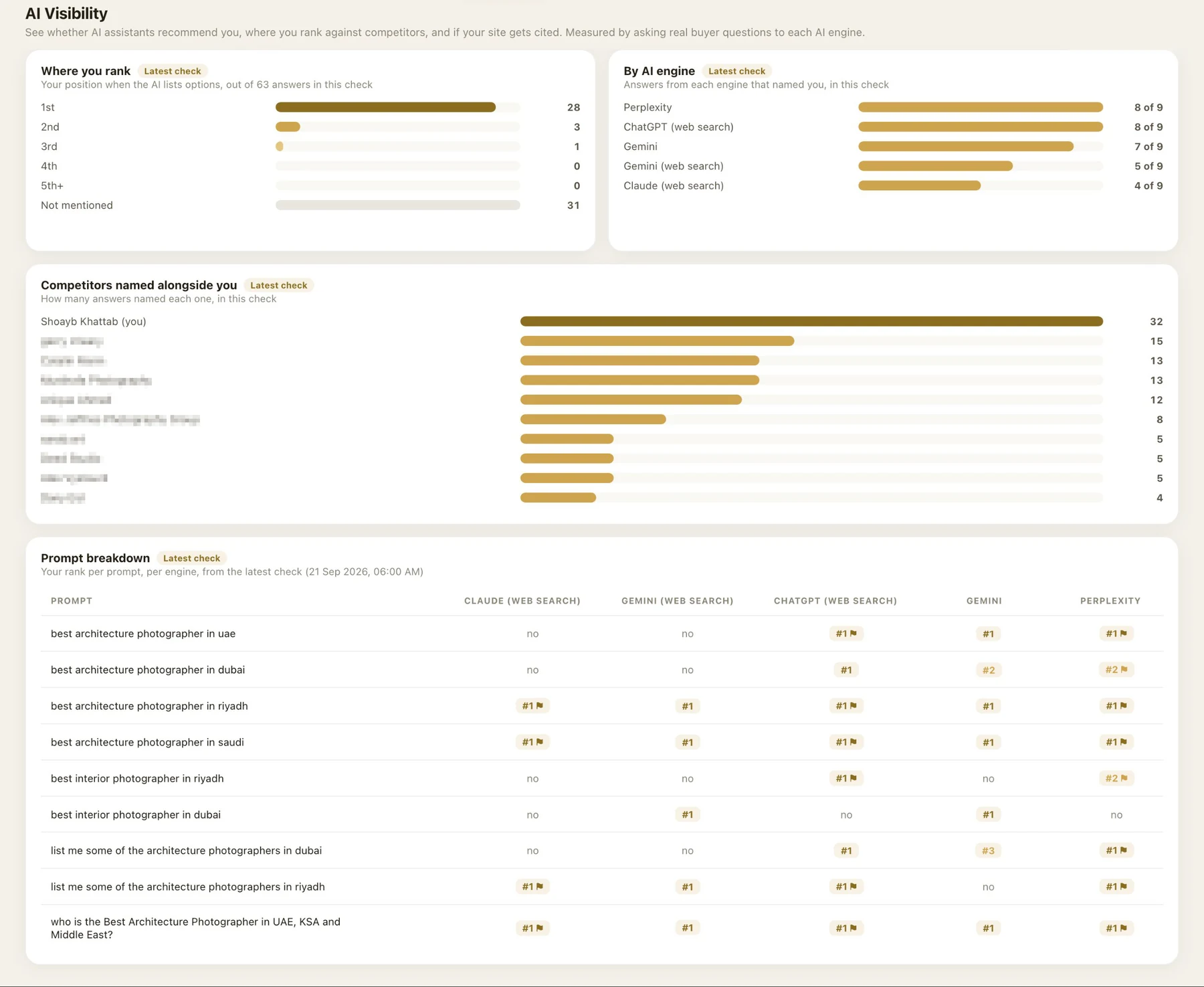
Task: Click Gemini 'no' cell in list riyadh row
Action: pyautogui.click(x=988, y=887)
